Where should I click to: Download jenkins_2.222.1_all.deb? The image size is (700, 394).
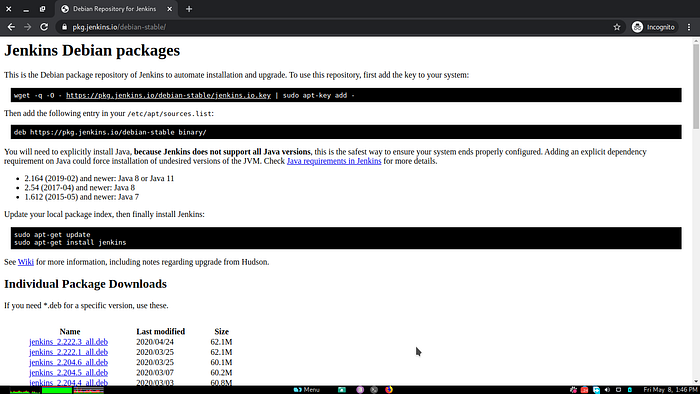pyautogui.click(x=68, y=352)
